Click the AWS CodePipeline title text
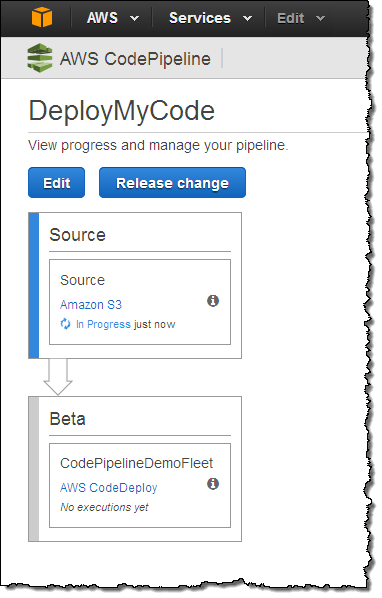The image size is (382, 598). 135,59
